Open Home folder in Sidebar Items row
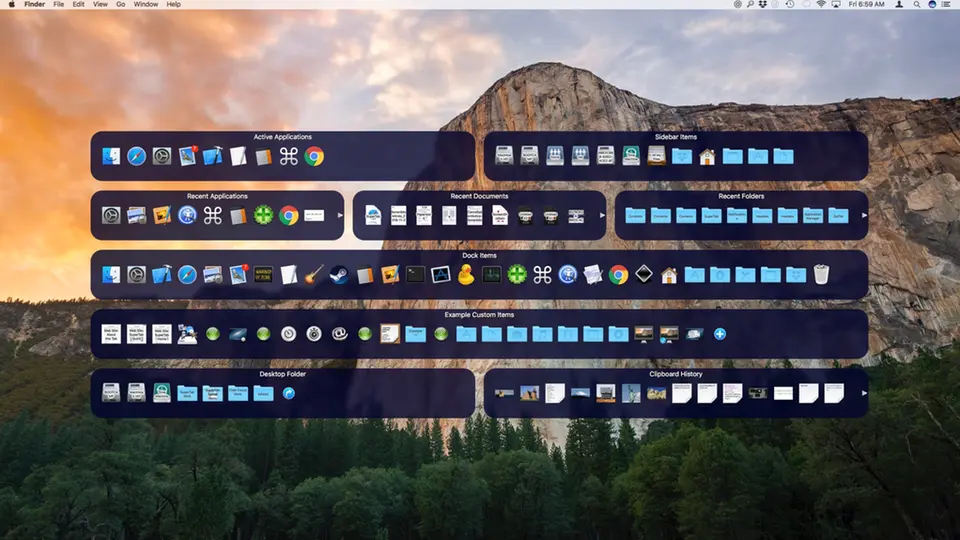960x540 pixels. point(707,156)
